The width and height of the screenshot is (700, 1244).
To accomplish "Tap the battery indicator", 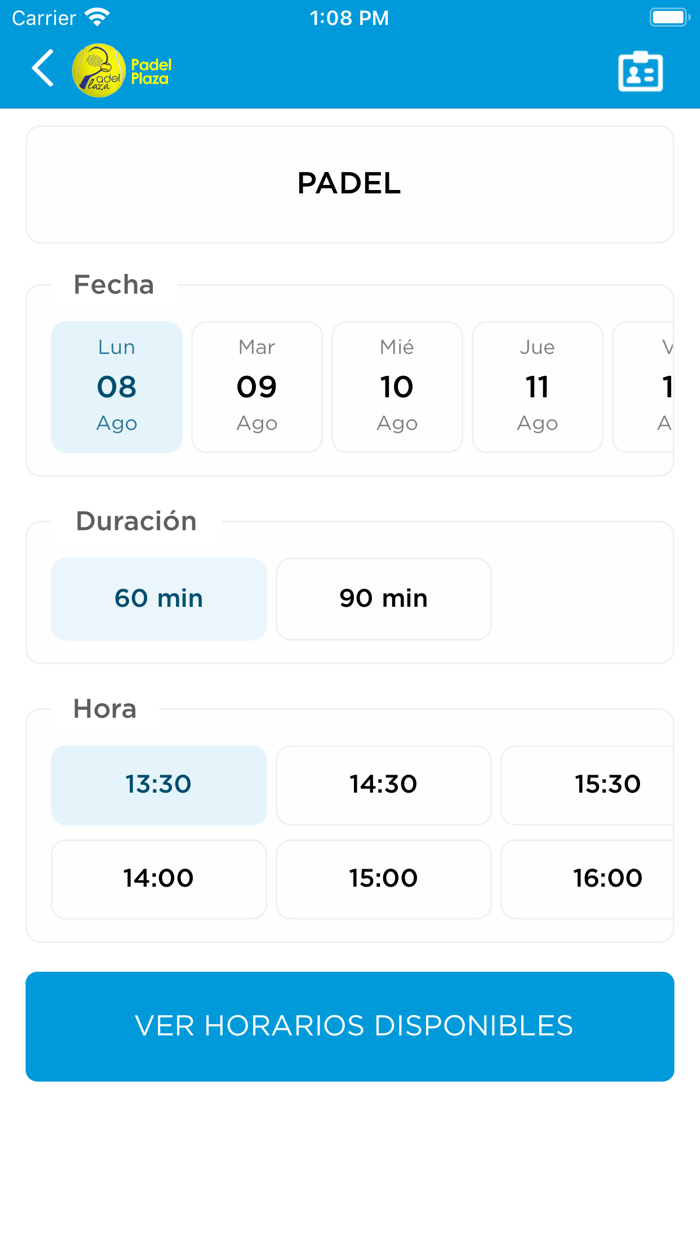I will 668,16.
